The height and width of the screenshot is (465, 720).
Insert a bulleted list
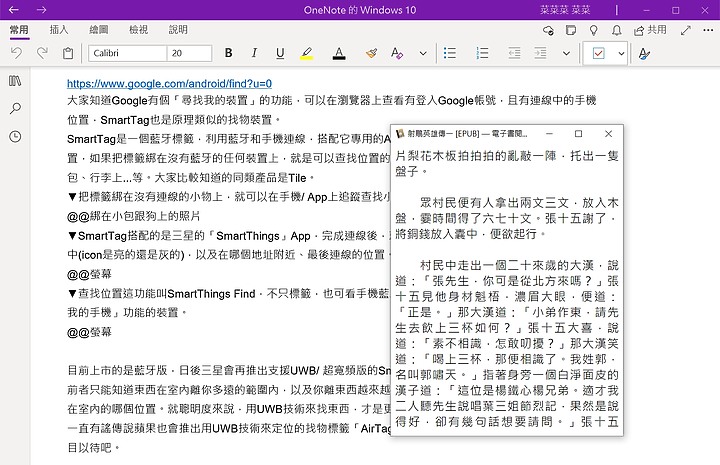tap(450, 53)
